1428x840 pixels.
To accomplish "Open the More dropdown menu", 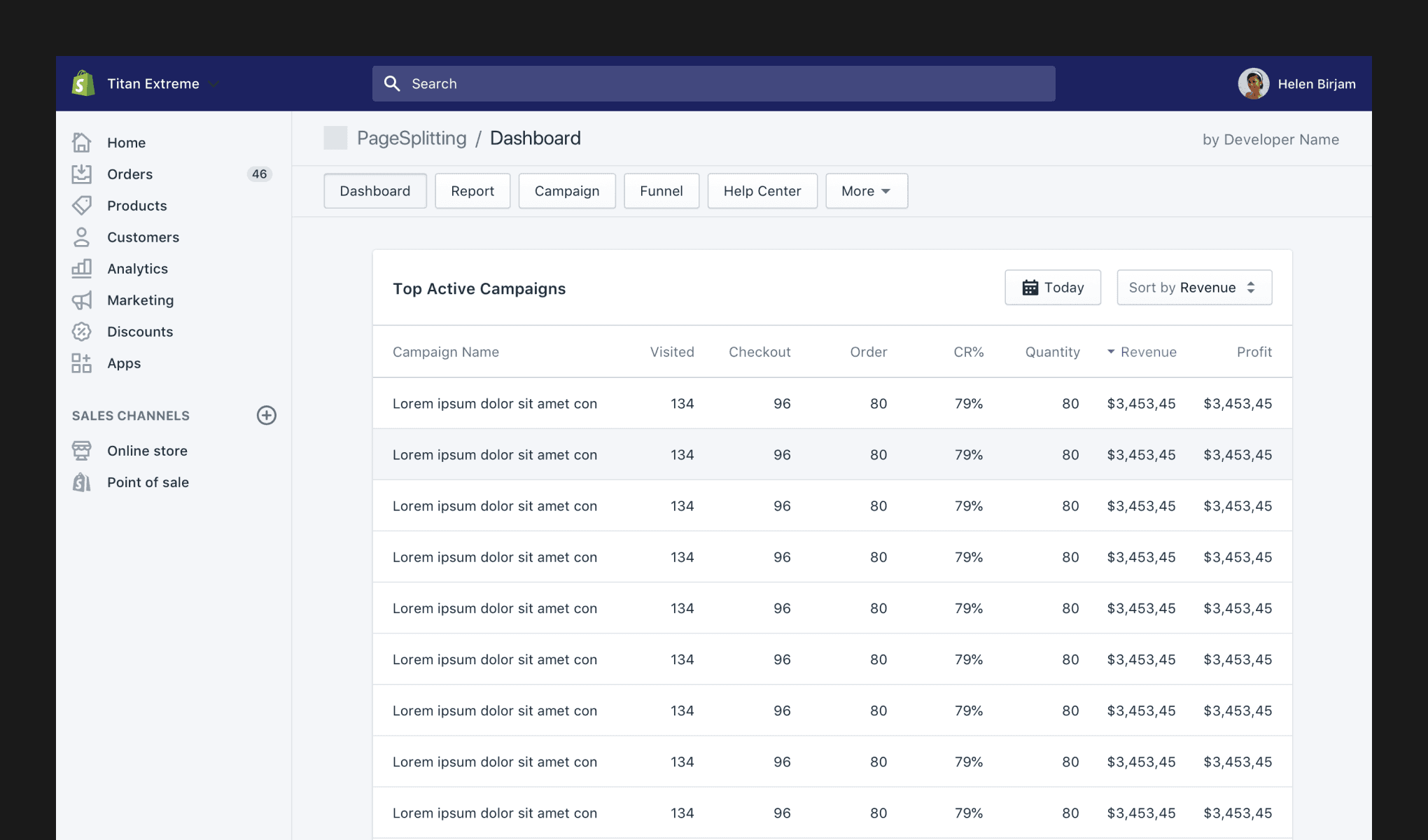I will coord(866,191).
